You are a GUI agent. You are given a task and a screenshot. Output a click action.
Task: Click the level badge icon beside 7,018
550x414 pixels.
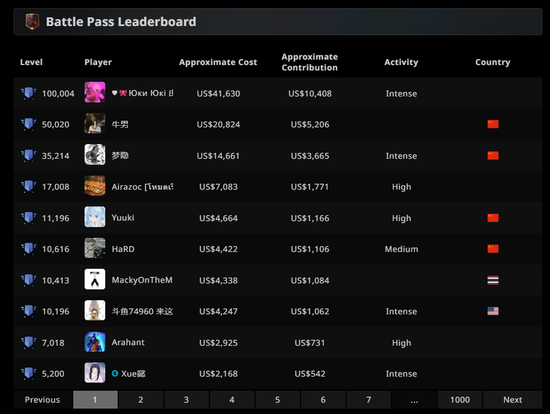[29, 342]
